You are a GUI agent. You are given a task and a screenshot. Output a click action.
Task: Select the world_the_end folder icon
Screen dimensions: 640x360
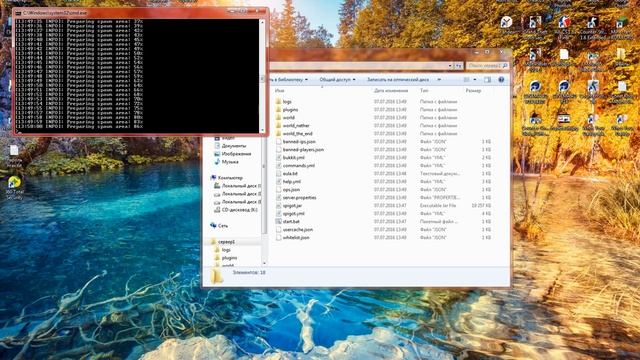pyautogui.click(x=278, y=133)
